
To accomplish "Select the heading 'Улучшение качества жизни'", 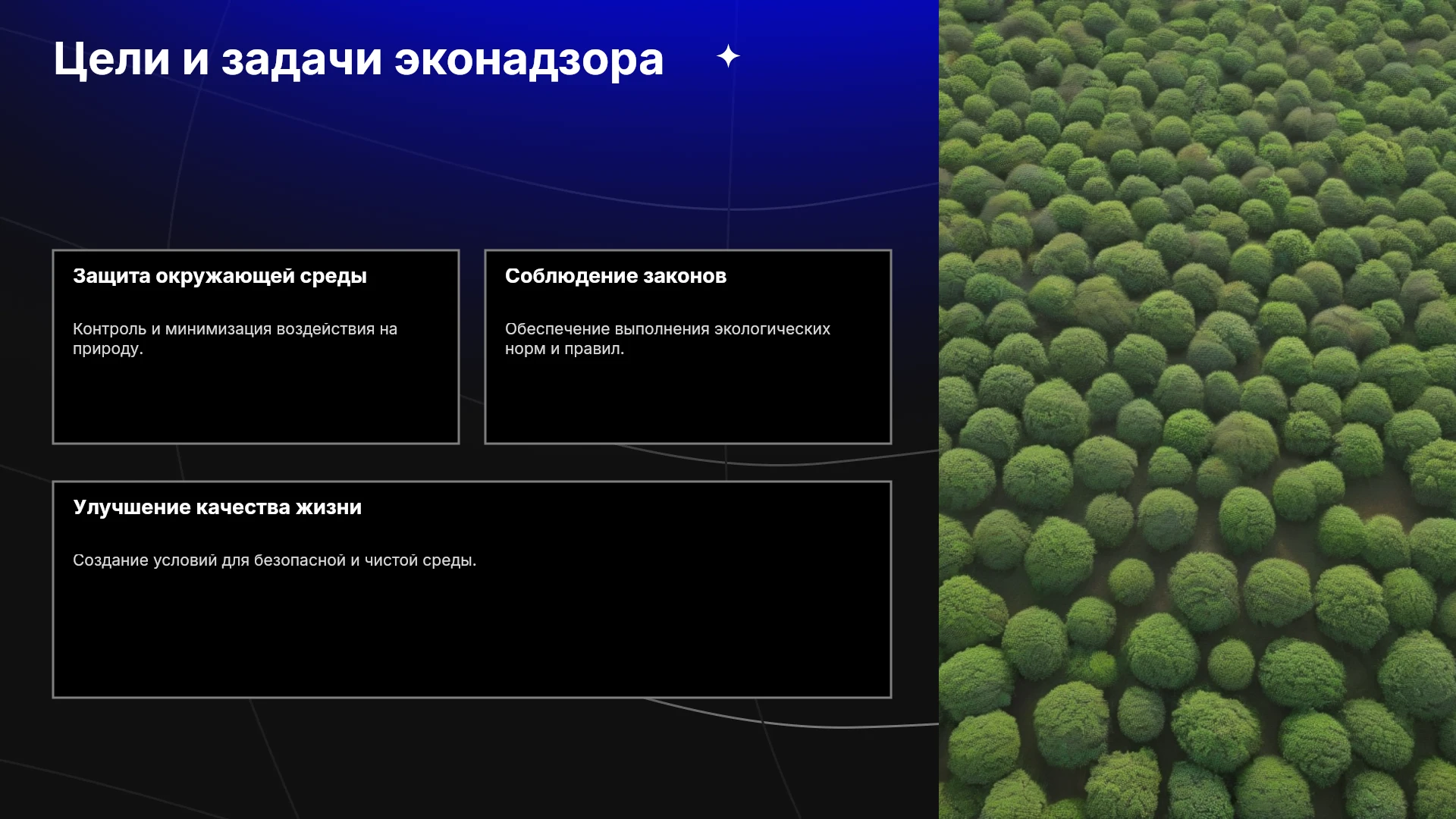I will pos(218,507).
